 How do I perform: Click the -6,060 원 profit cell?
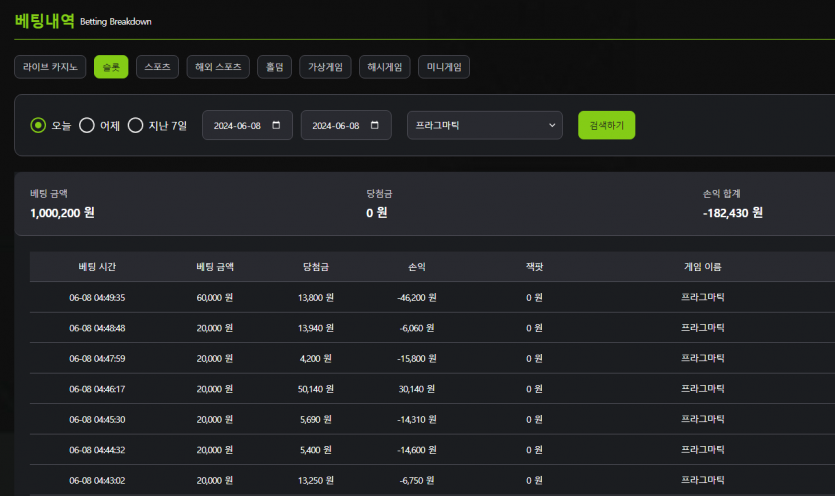point(417,328)
